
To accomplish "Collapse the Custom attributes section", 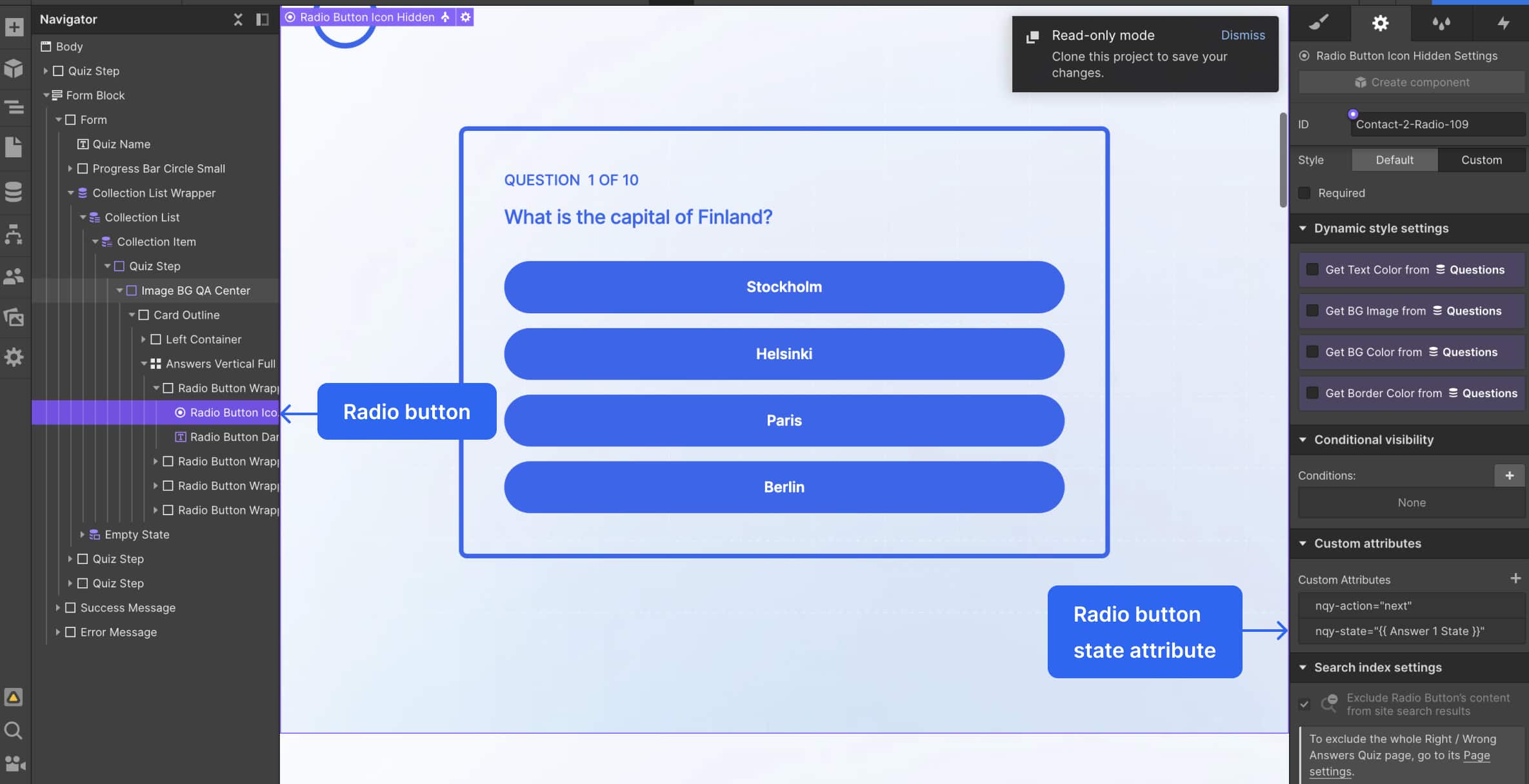I will point(1303,544).
